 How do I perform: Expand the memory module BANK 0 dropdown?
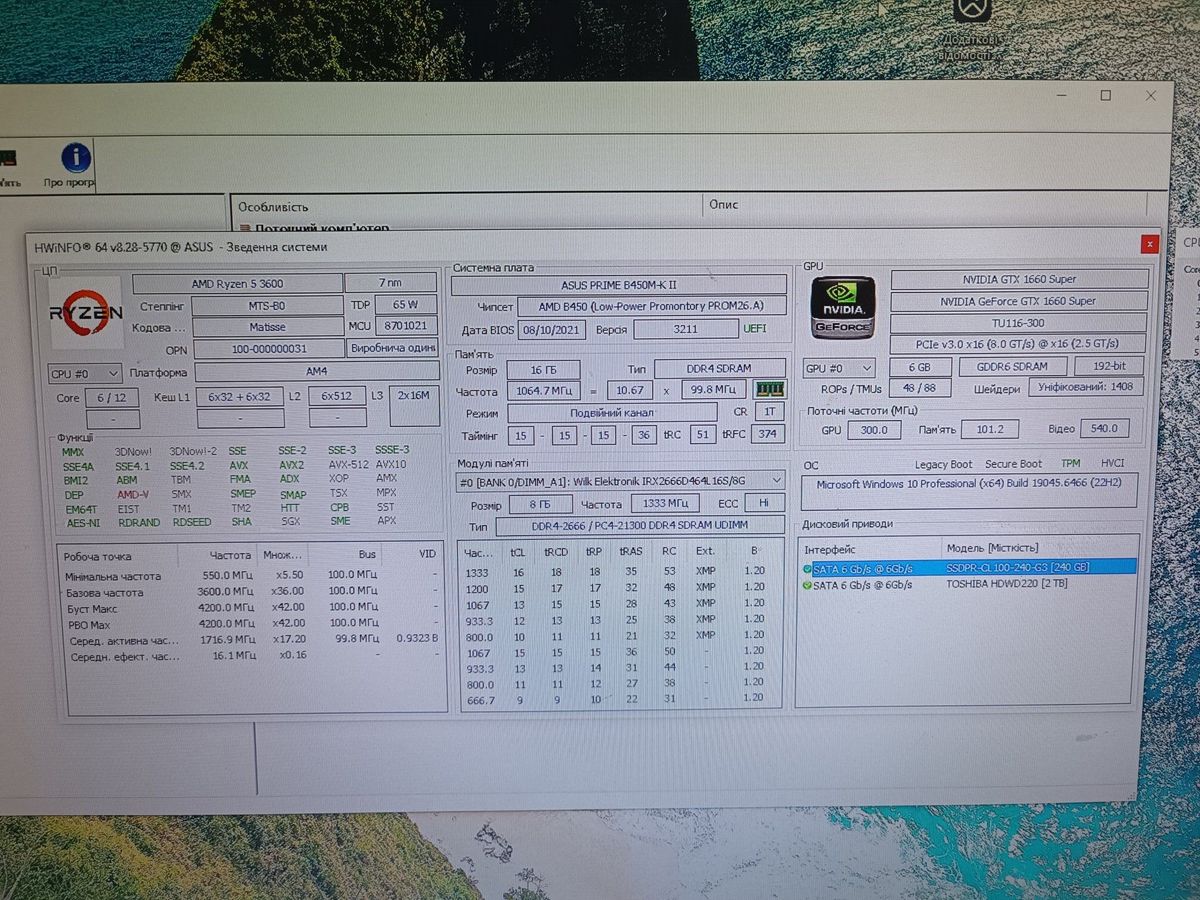620,481
